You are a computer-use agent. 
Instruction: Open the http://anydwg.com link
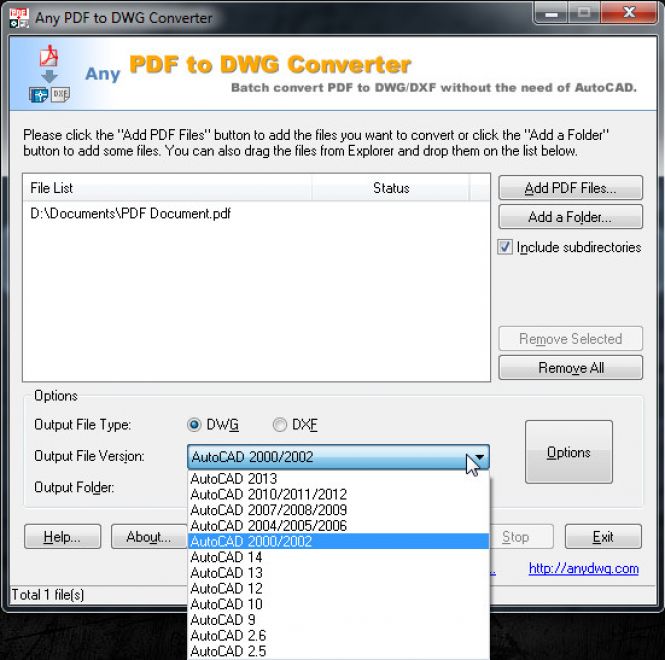click(584, 568)
